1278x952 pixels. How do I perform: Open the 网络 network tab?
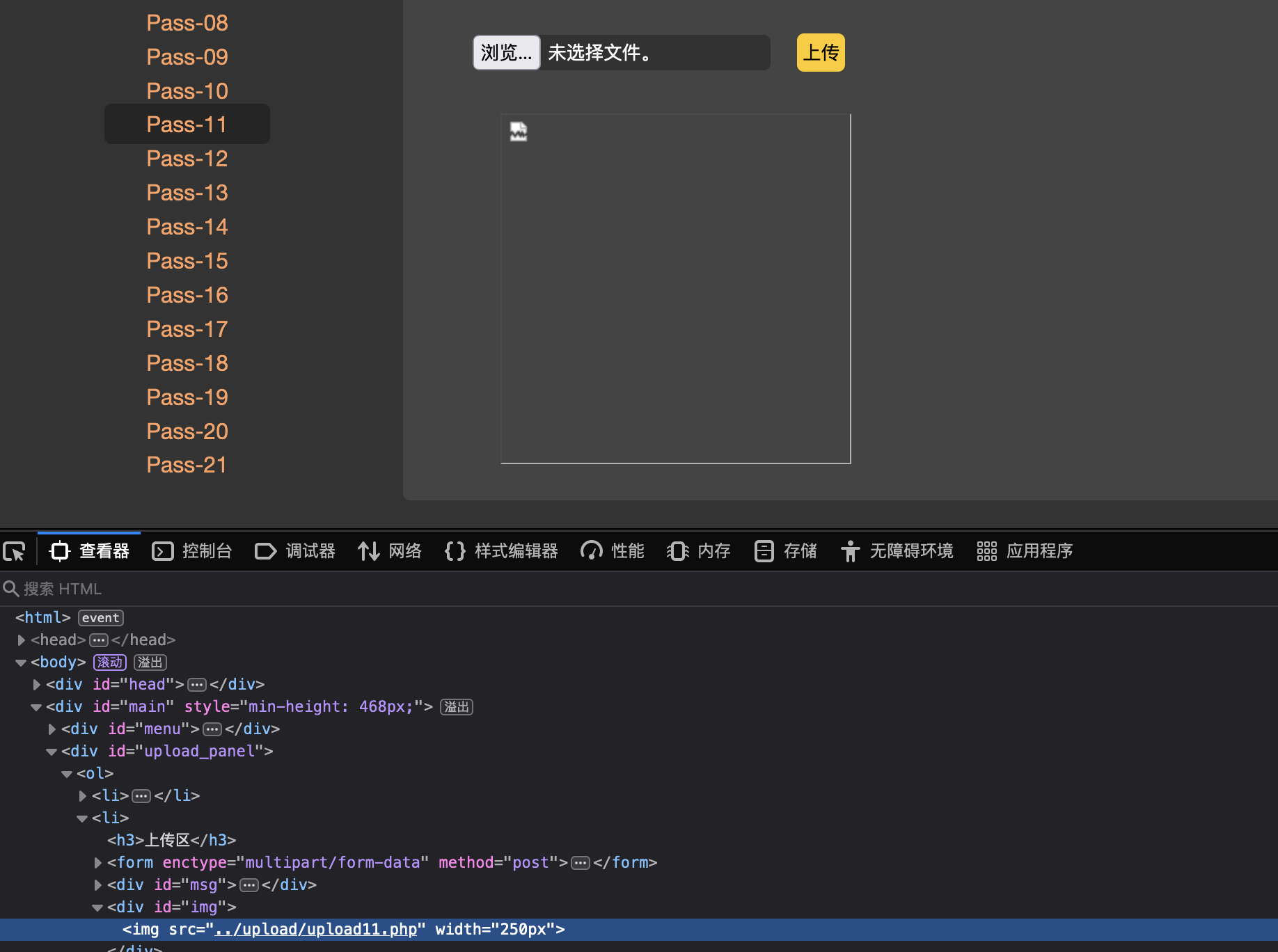[x=390, y=551]
